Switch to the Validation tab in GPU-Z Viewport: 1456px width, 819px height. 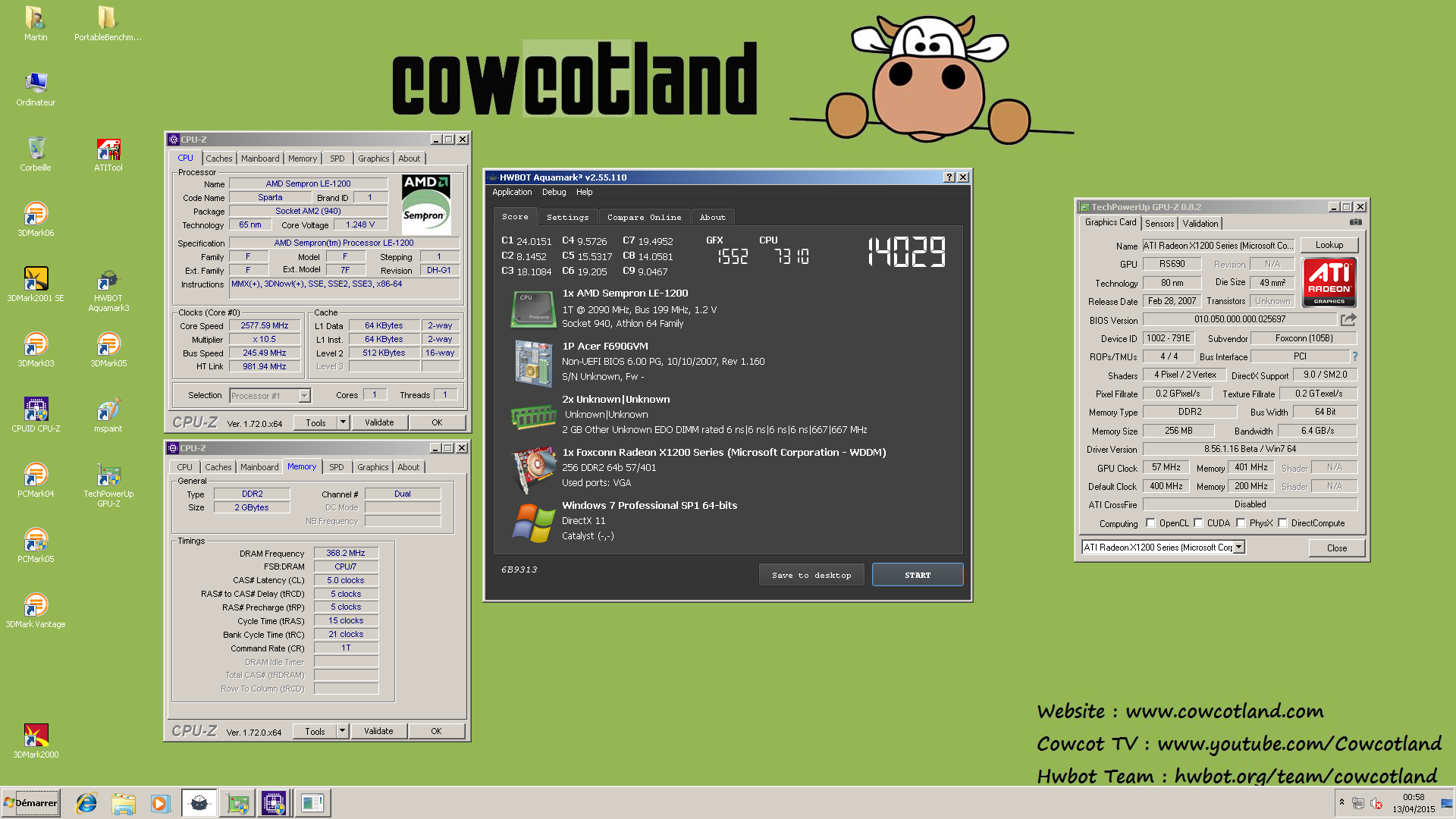coord(1200,224)
